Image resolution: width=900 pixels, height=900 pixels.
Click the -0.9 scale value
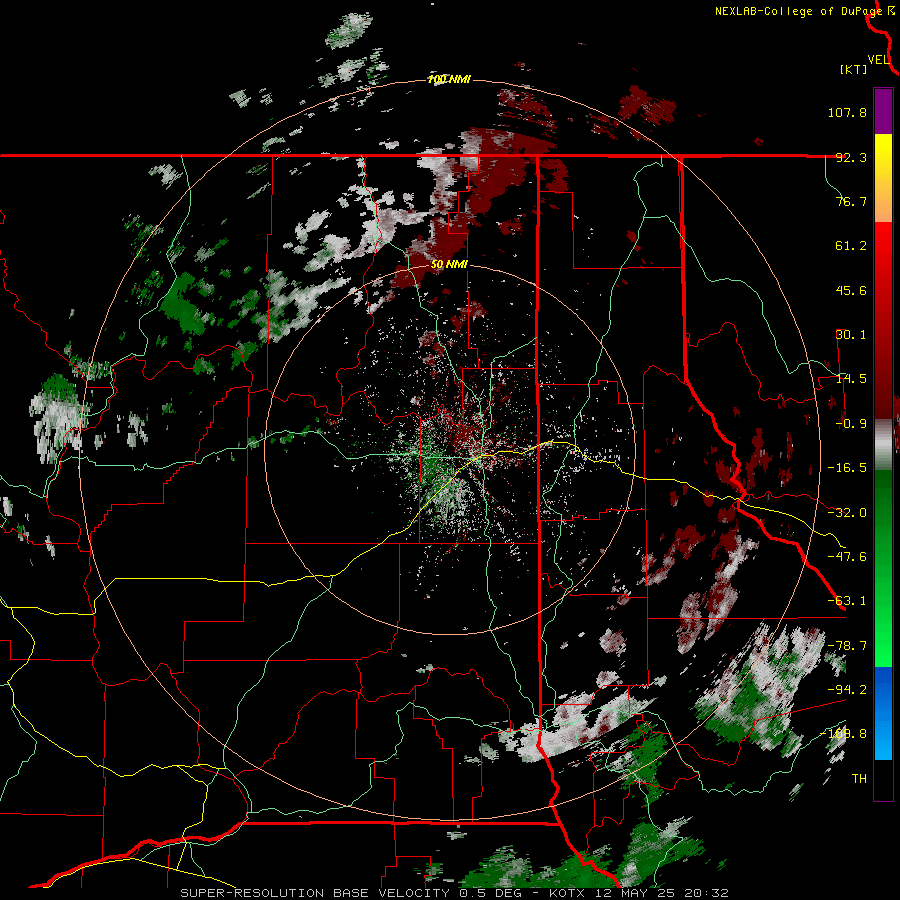tap(851, 424)
